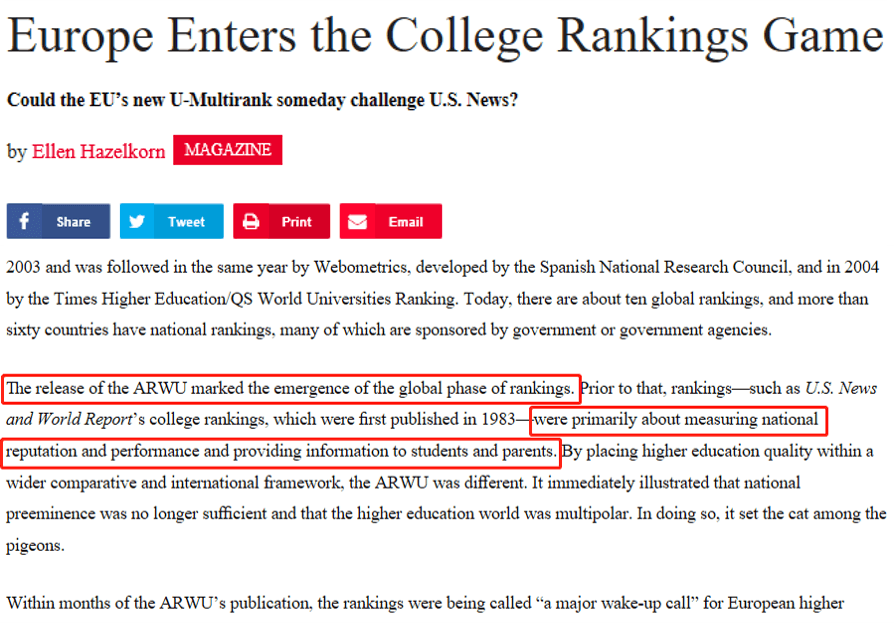Click text 'preeminence was no longer sufficient'
This screenshot has width=894, height=623.
136,514
